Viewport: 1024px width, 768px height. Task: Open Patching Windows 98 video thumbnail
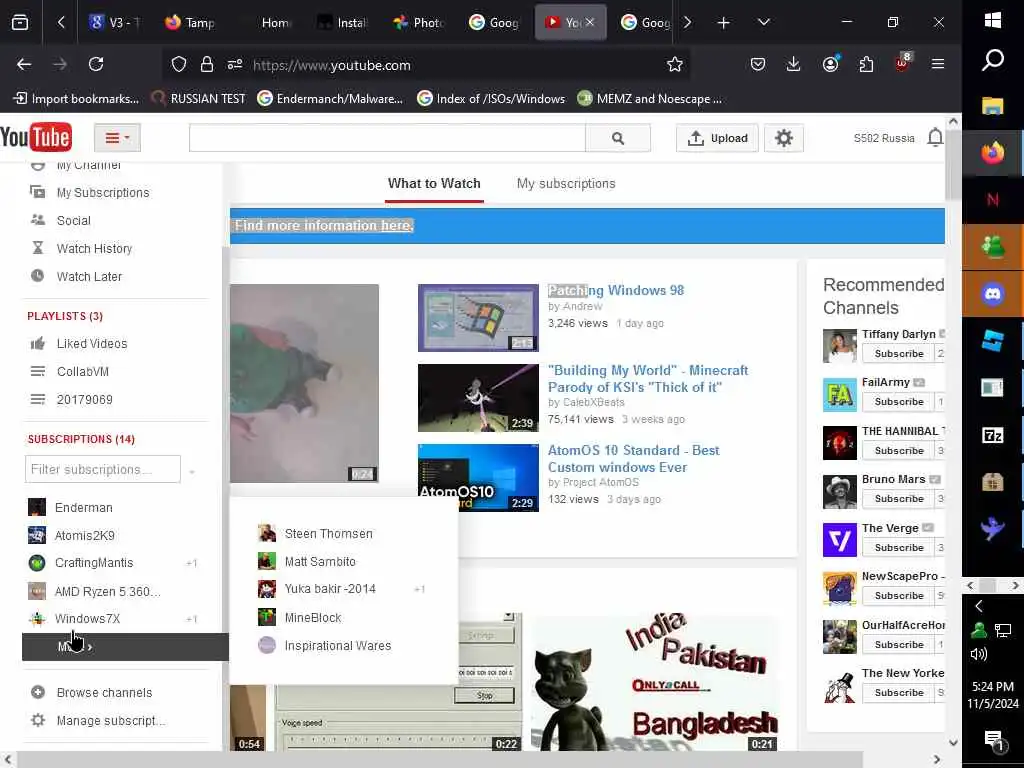click(x=478, y=317)
